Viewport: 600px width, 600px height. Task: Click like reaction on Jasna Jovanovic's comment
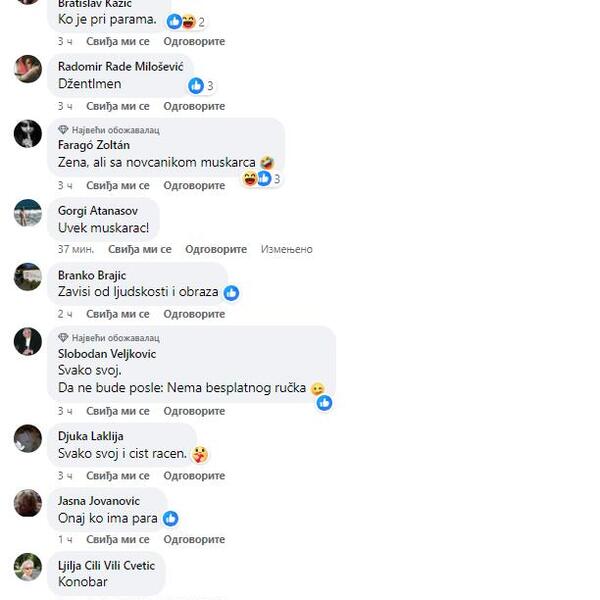[x=171, y=519]
